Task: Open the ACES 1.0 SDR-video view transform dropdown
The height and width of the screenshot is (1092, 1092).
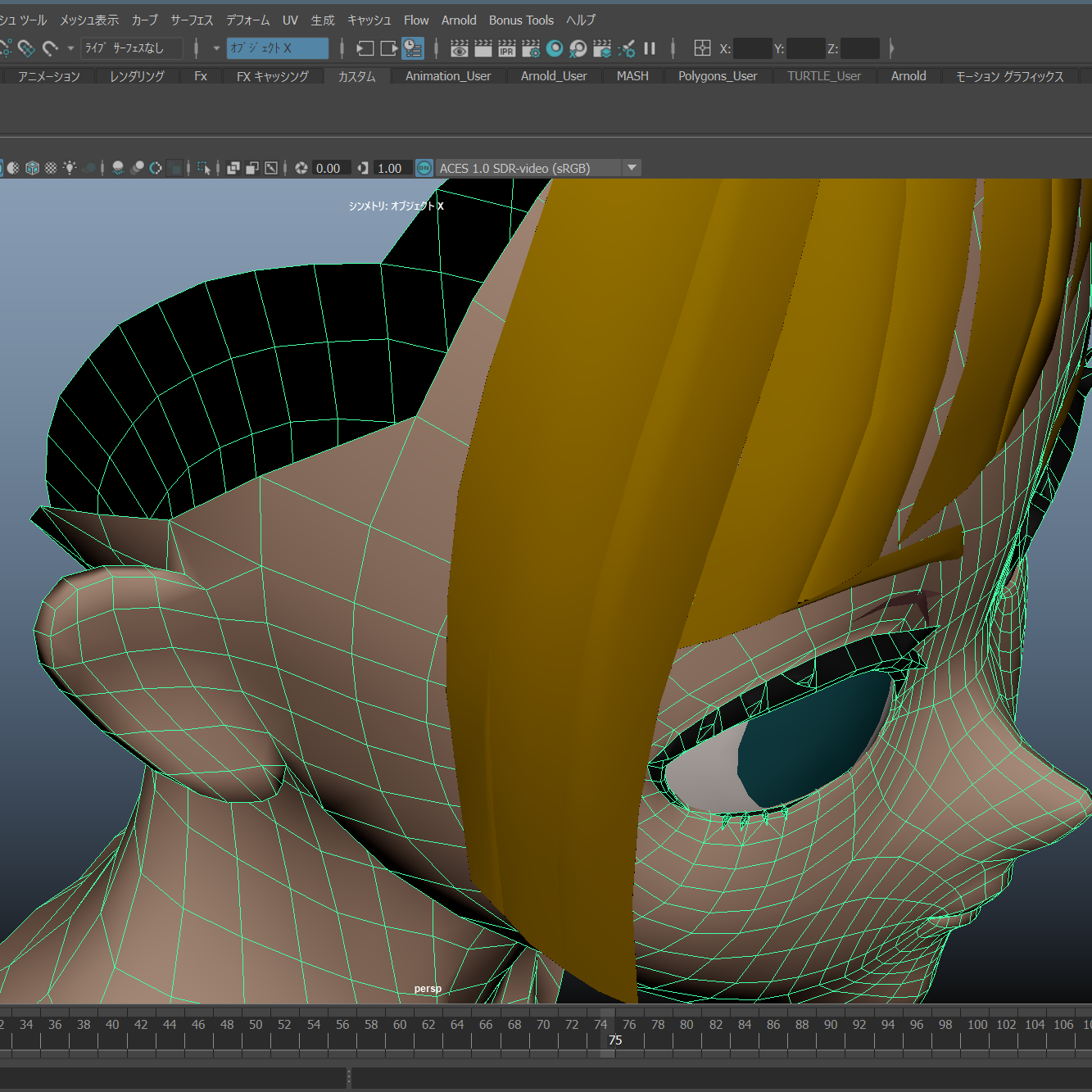Action: click(x=537, y=168)
